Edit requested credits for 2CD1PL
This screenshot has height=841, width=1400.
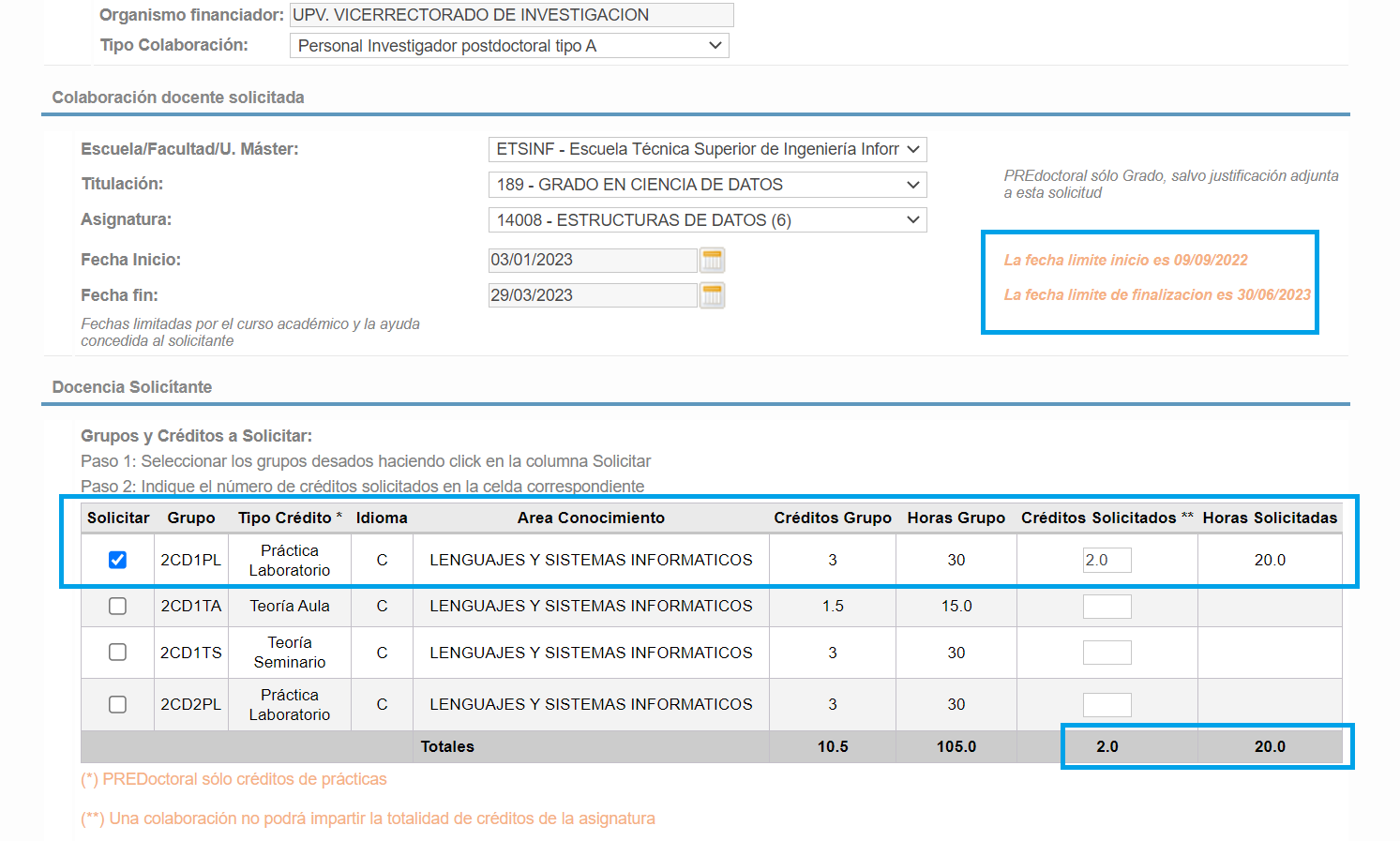tap(1106, 560)
